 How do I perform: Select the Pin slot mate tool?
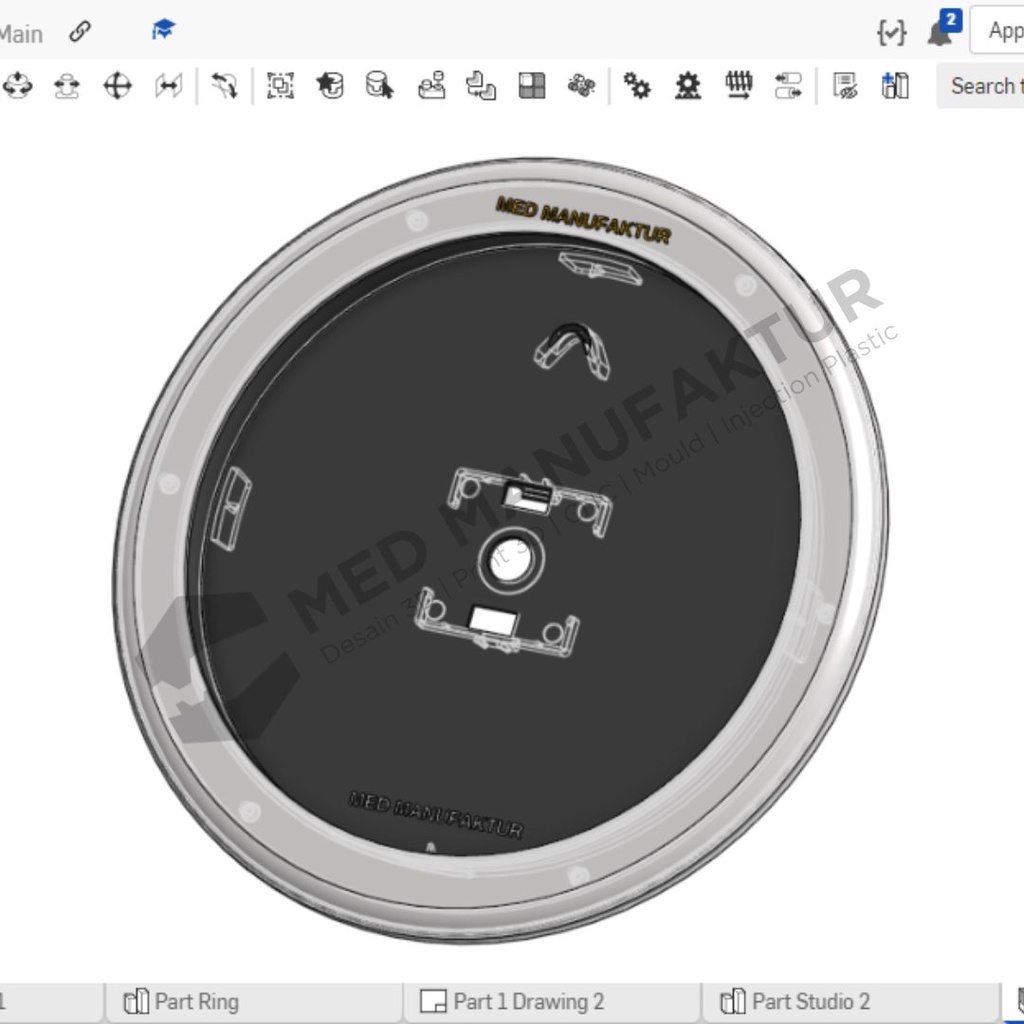pos(67,86)
